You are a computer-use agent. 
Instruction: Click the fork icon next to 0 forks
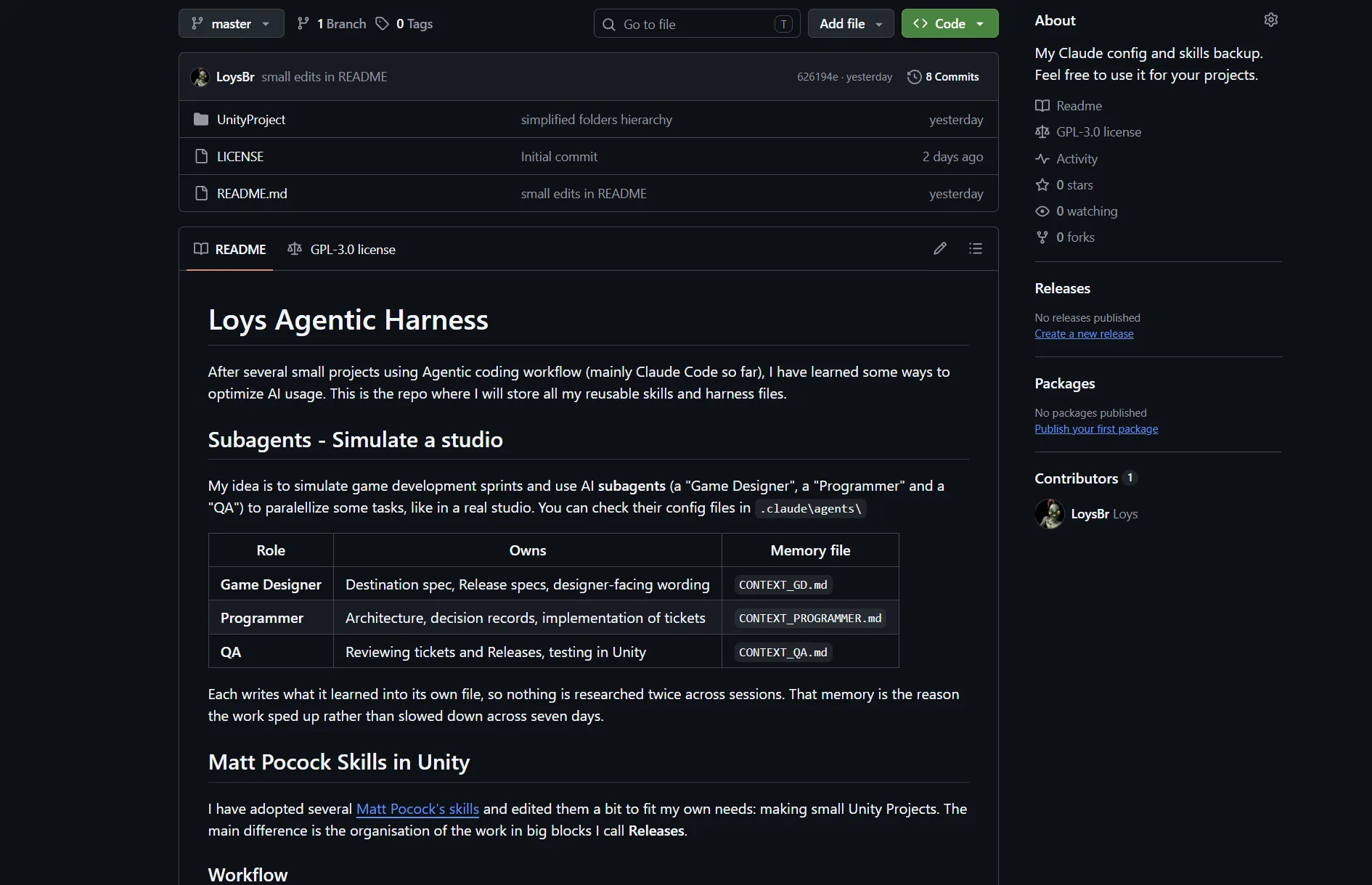pyautogui.click(x=1042, y=237)
